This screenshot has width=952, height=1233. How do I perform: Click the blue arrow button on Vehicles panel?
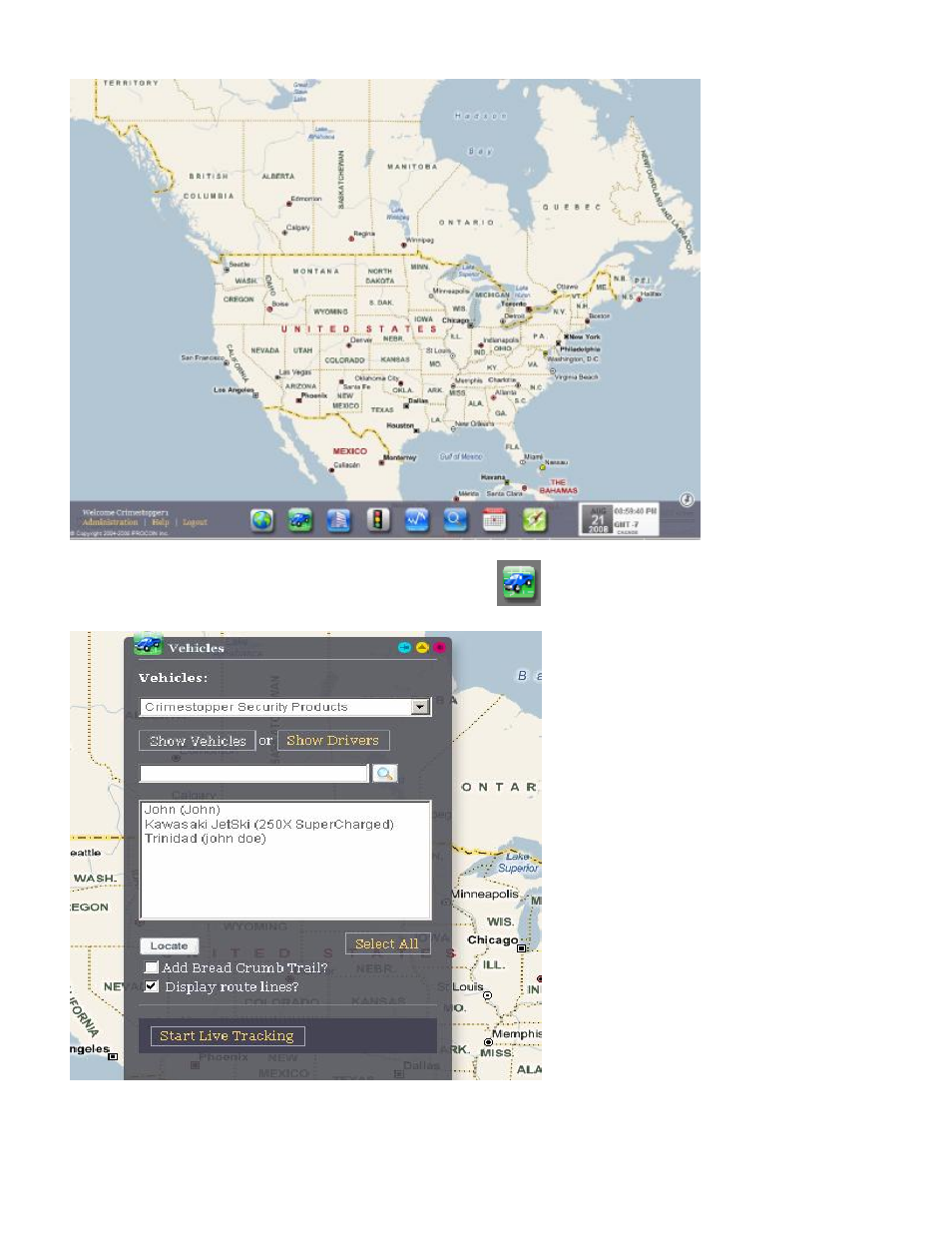click(404, 648)
